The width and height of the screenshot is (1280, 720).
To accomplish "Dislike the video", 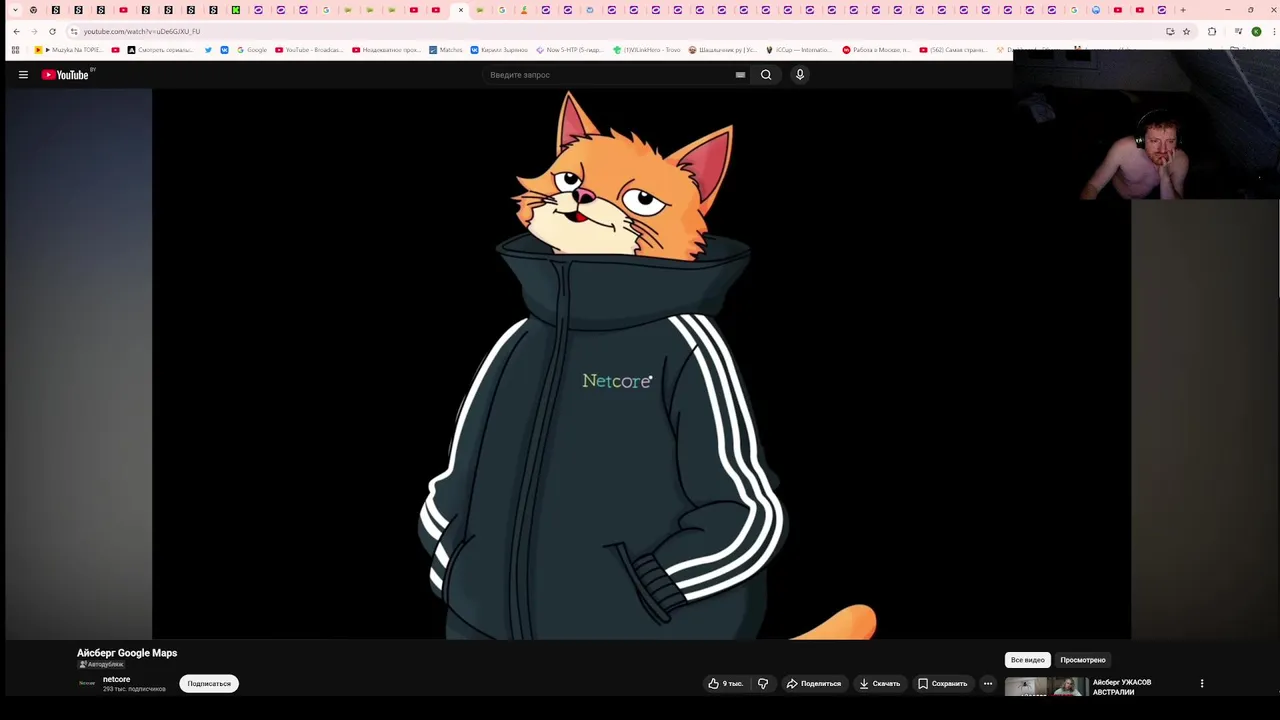I will pyautogui.click(x=763, y=684).
